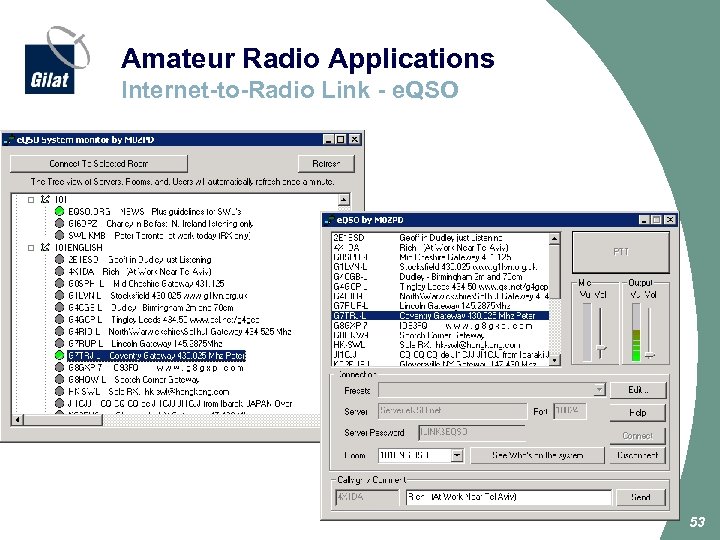
Task: Click status icon beside G8GXP-7 IO93FO
Action: [x=59, y=367]
